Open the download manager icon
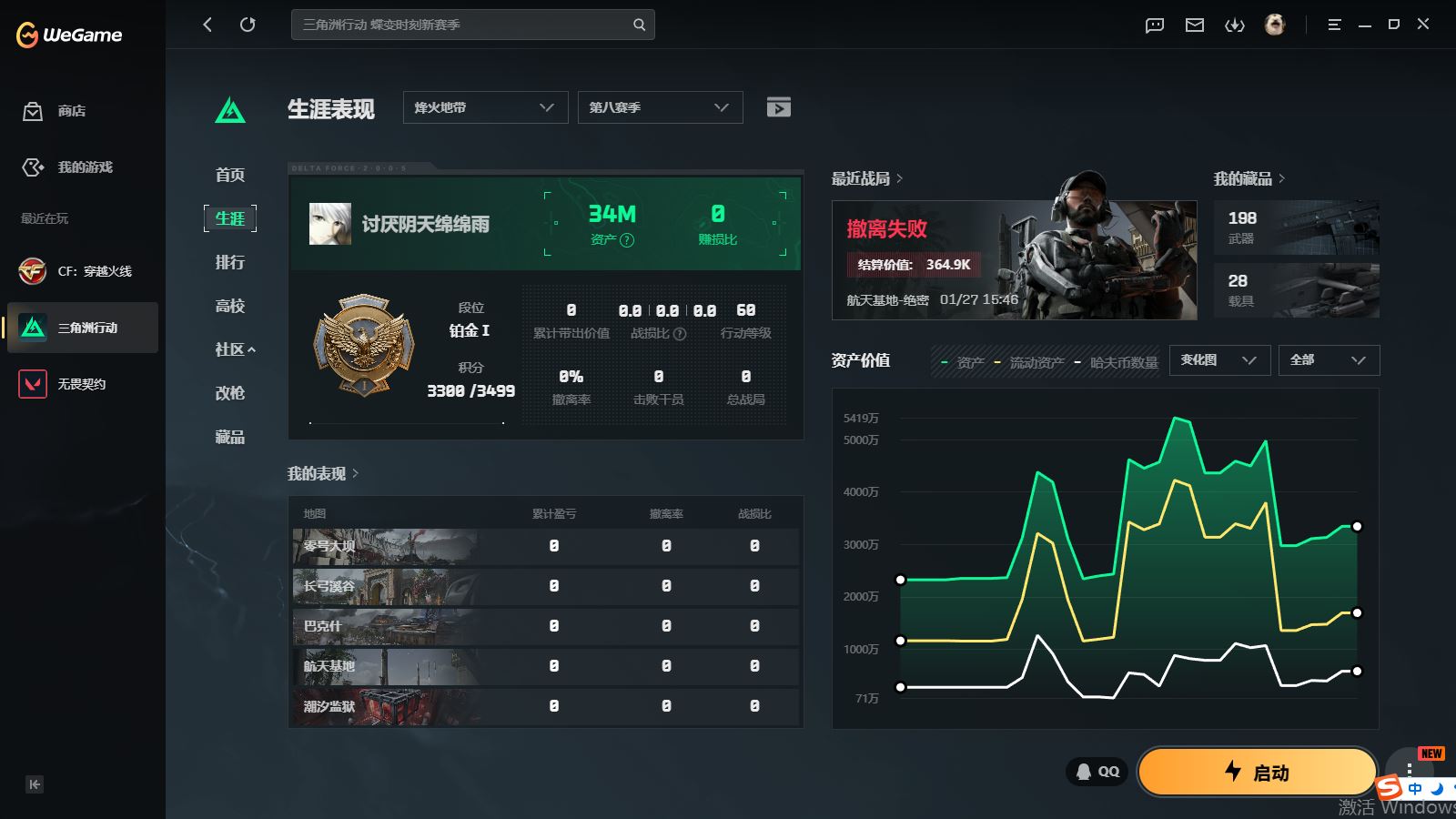The image size is (1456, 819). 1234,25
